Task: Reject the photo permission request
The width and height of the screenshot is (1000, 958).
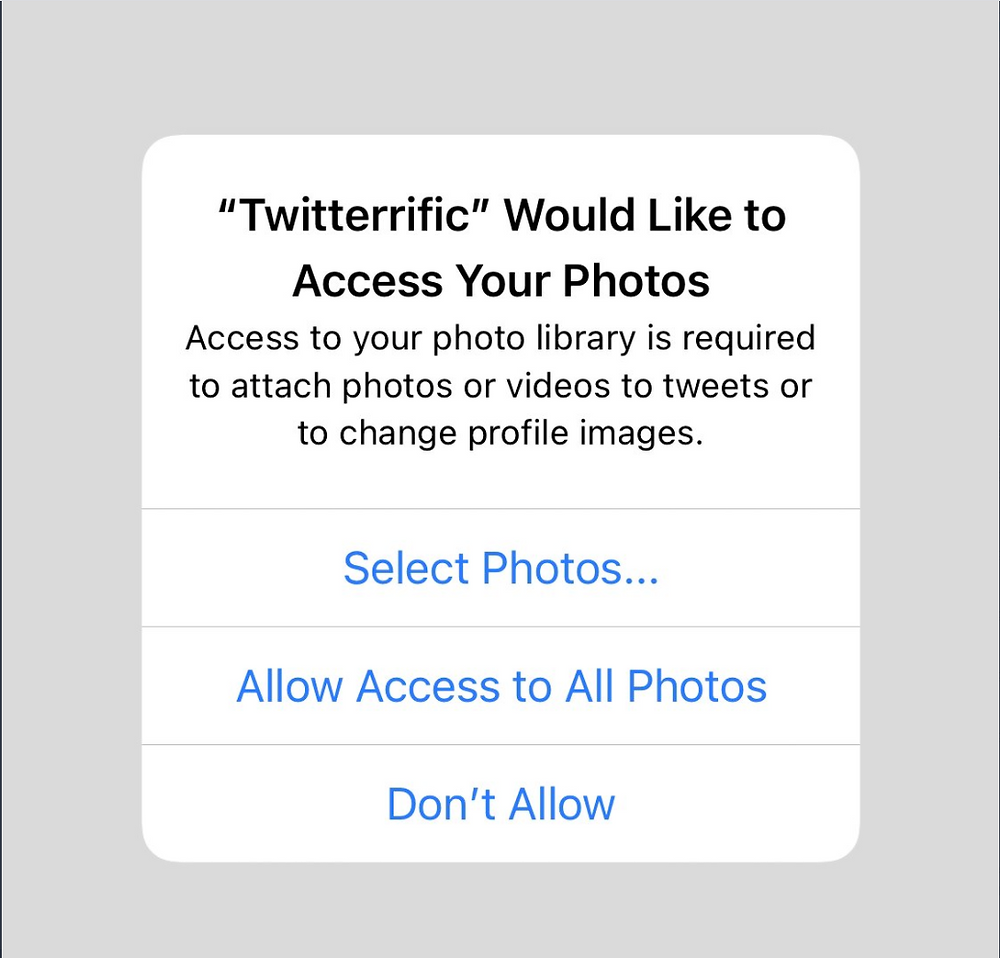Action: 501,803
